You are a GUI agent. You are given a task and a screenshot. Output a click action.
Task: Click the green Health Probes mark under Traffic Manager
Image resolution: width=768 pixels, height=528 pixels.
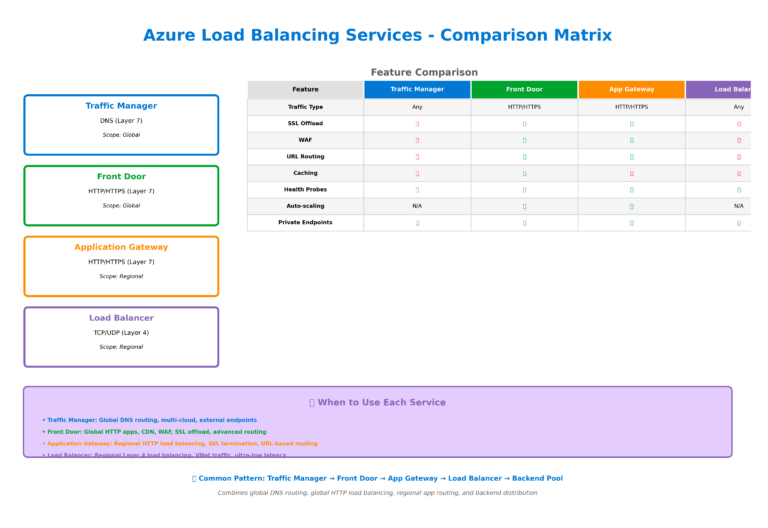pyautogui.click(x=417, y=190)
